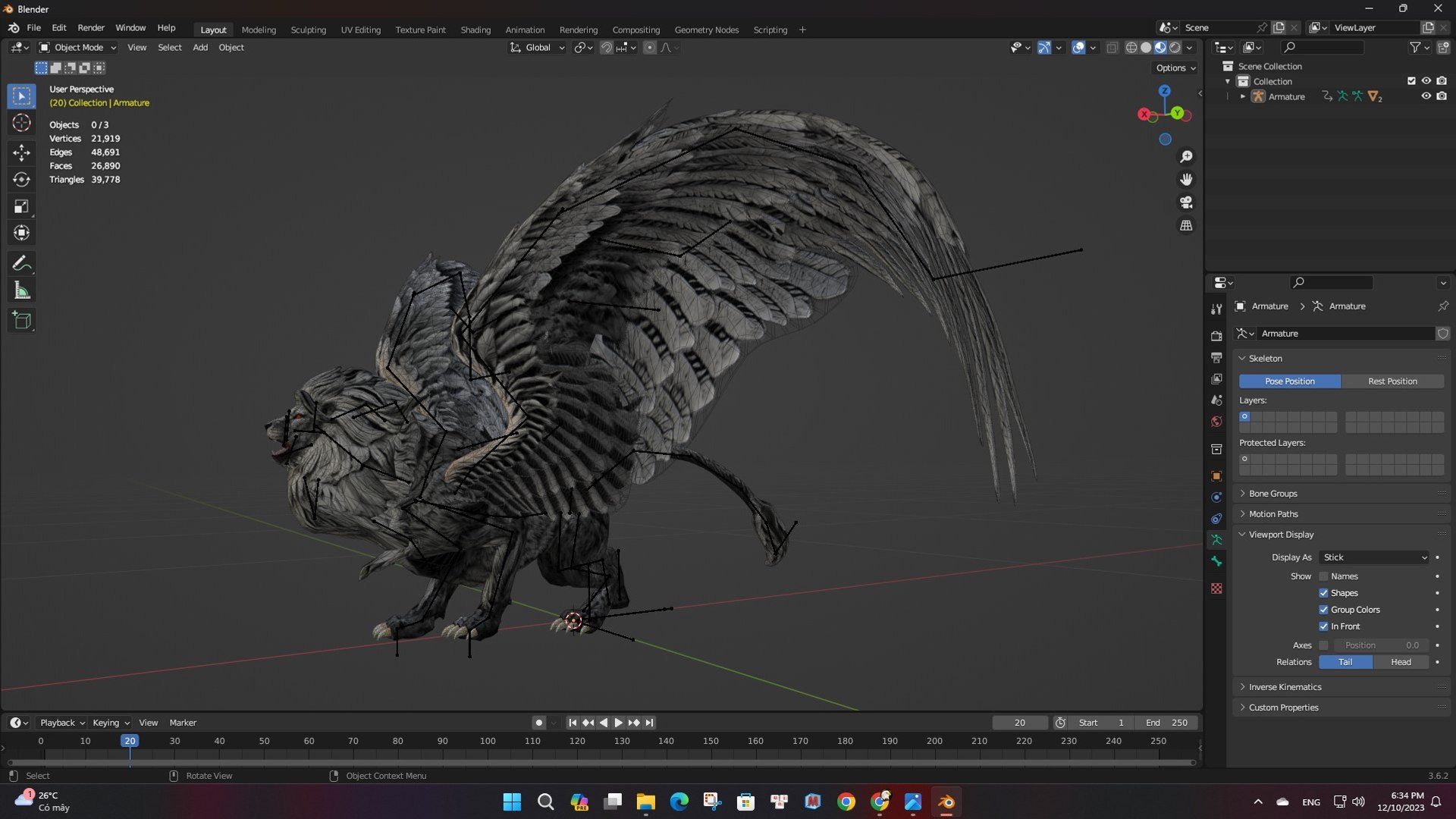
Task: Open the Object Mode dropdown
Action: (x=78, y=47)
